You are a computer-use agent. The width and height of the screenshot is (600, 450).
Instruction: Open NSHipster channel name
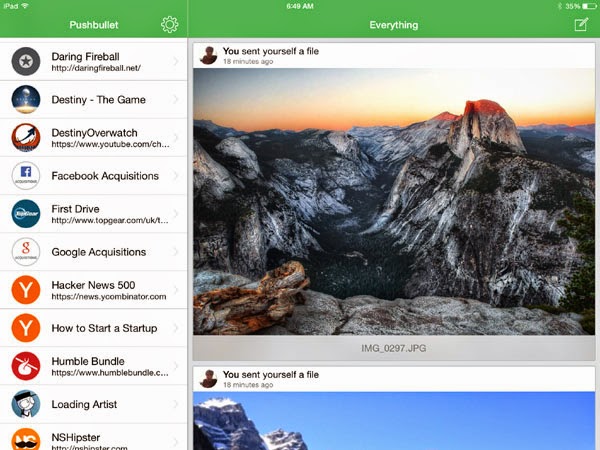(76, 437)
